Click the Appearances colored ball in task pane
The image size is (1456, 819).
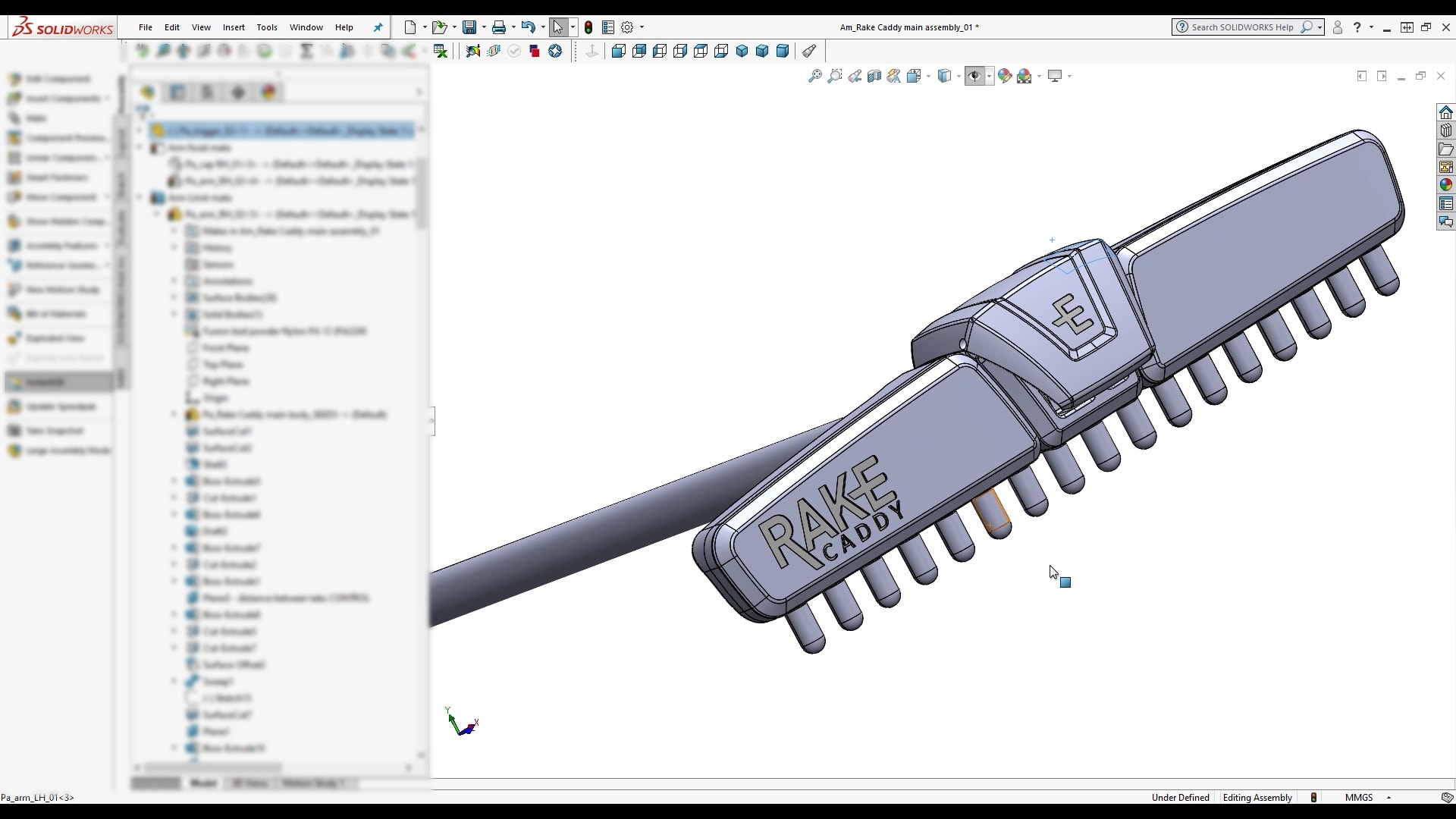click(1446, 184)
